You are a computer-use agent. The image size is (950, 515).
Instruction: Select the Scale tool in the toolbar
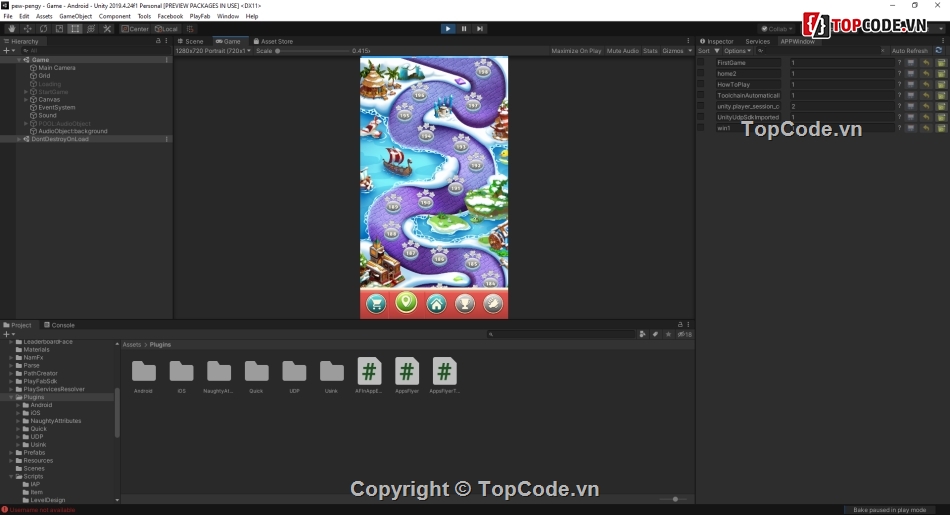59,28
